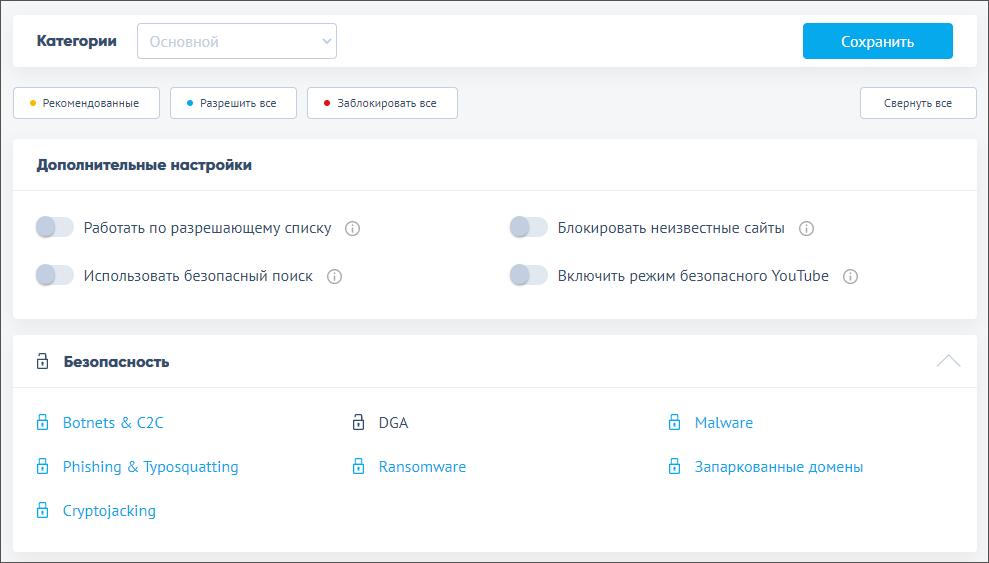Choose the Заблокировать все preset
The image size is (989, 563).
(382, 103)
